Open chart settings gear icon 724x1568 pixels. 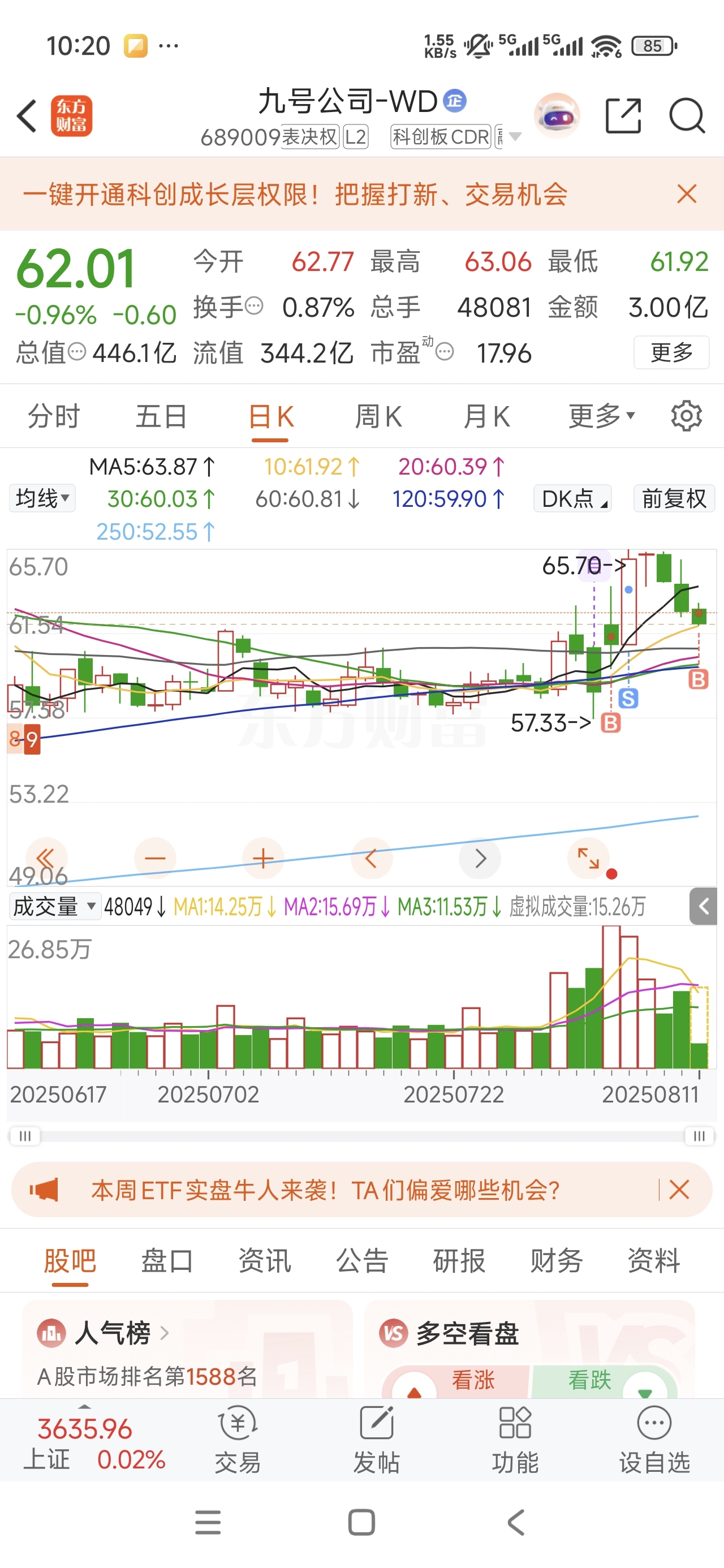[686, 416]
